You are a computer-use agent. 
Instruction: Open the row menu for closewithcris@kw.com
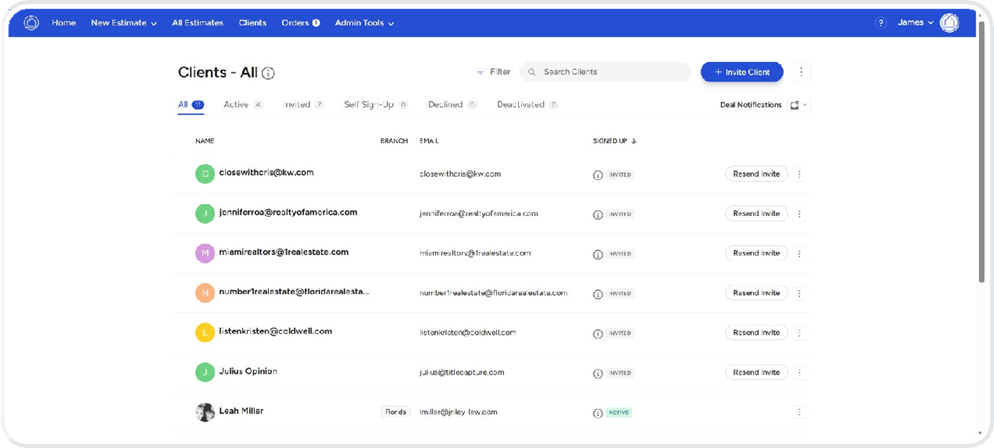click(x=799, y=174)
